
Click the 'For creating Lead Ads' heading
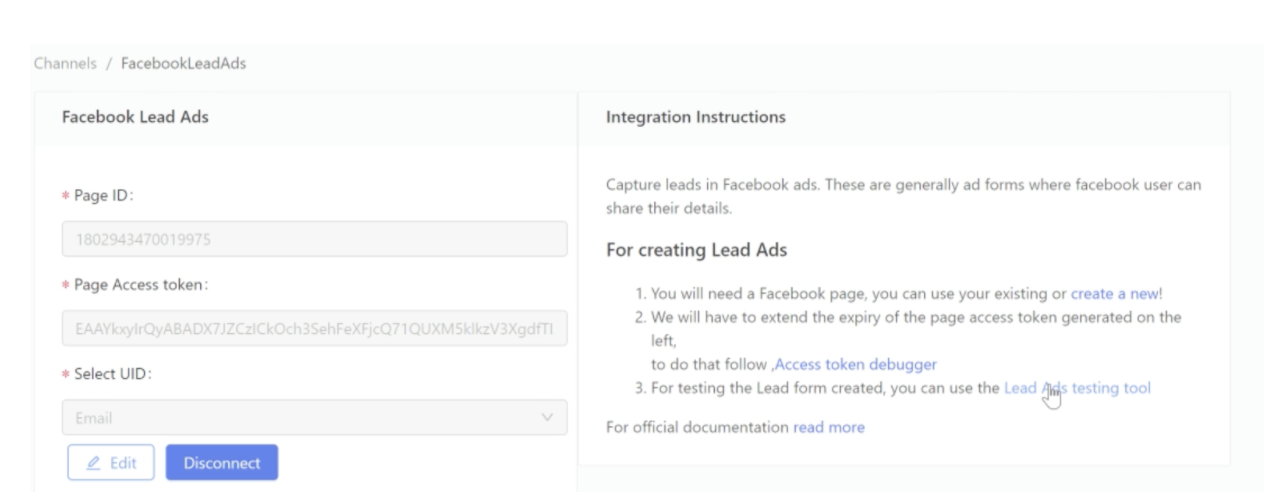[x=697, y=250]
